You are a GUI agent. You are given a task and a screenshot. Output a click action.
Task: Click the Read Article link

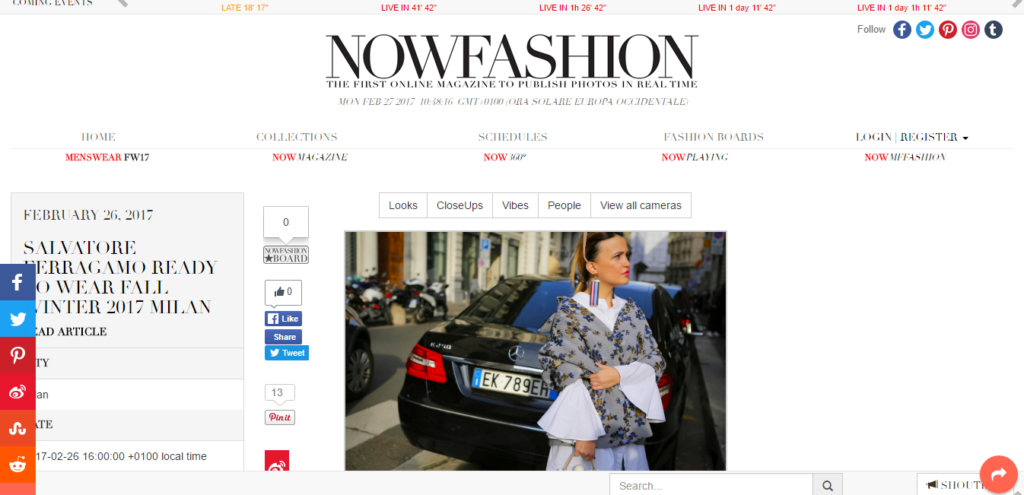click(65, 332)
